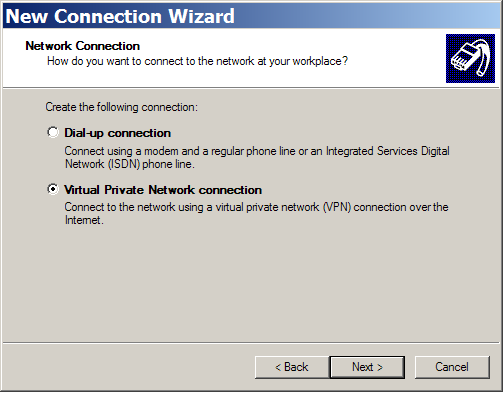Click the workplace connection question subtitle
Screen dimensions: 503x393
(x=197, y=61)
